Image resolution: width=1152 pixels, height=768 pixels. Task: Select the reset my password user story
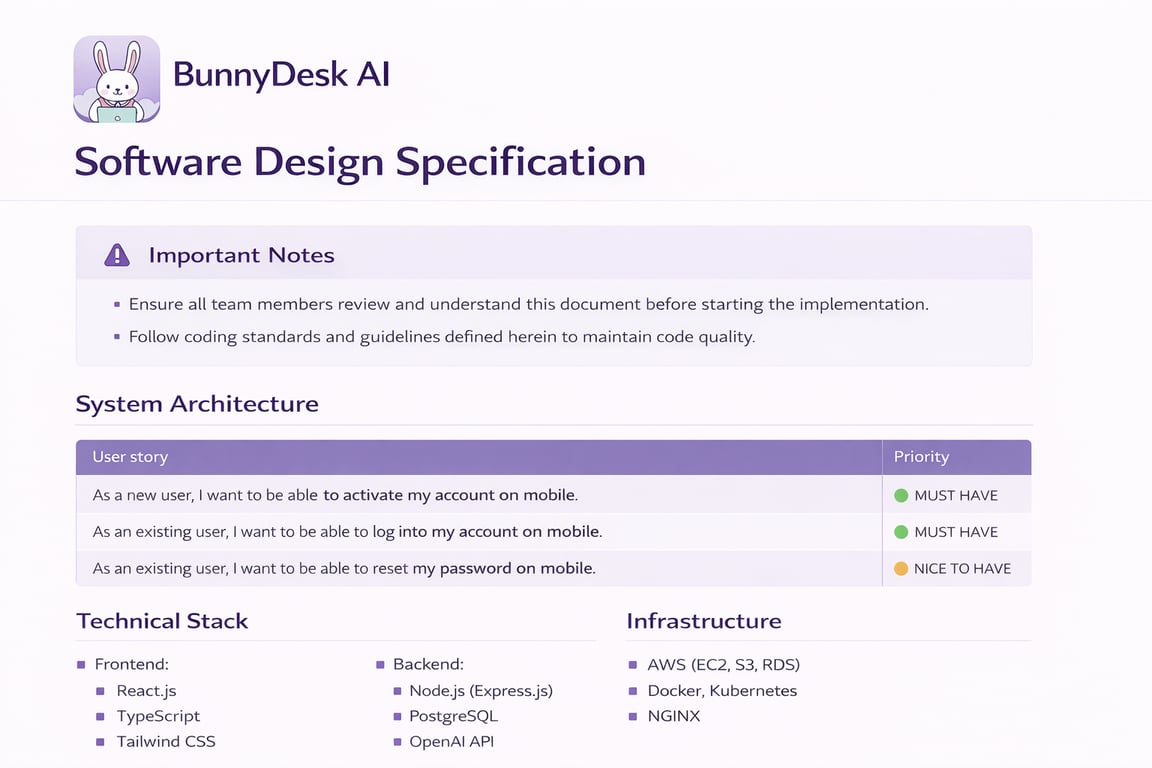pyautogui.click(x=344, y=568)
